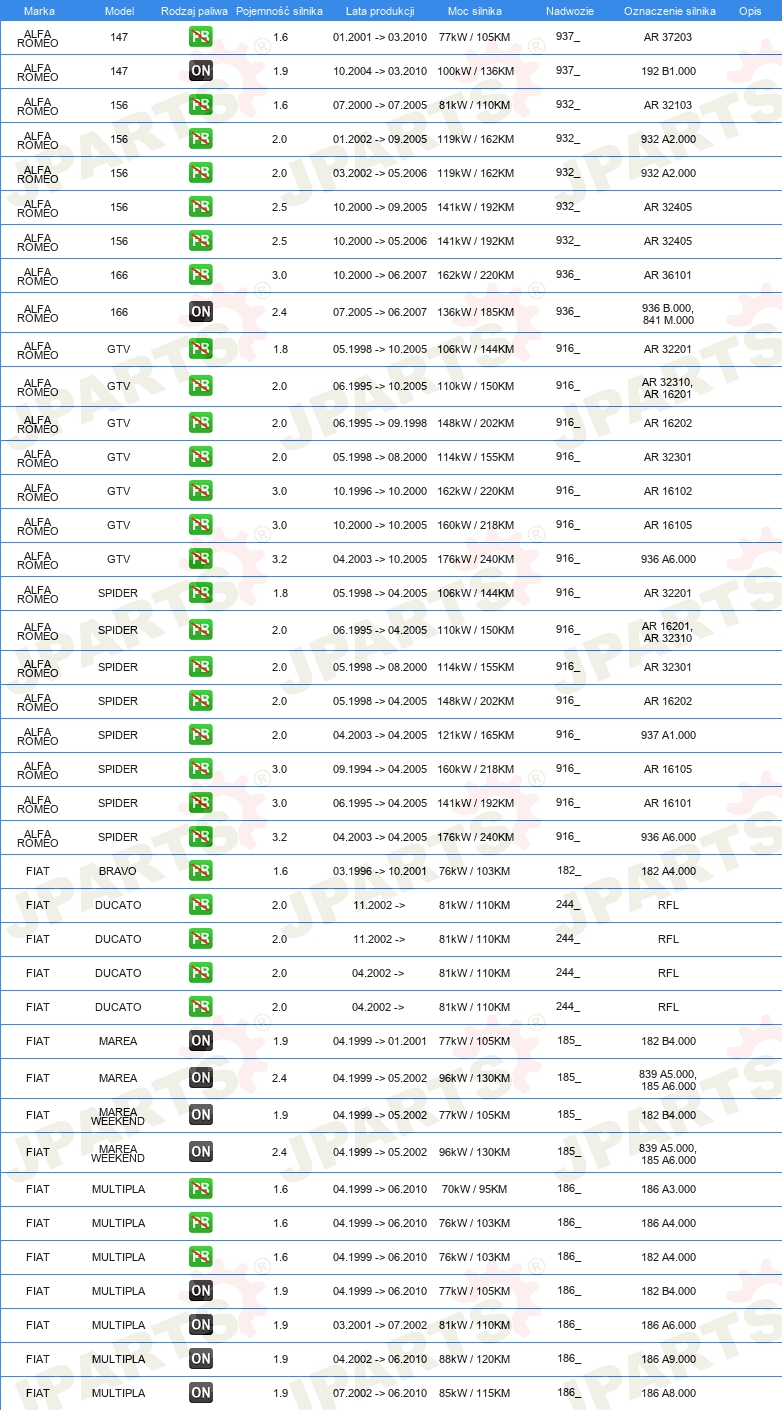The width and height of the screenshot is (782, 1410).
Task: Click the Lata produkcji column header
Action: point(380,10)
